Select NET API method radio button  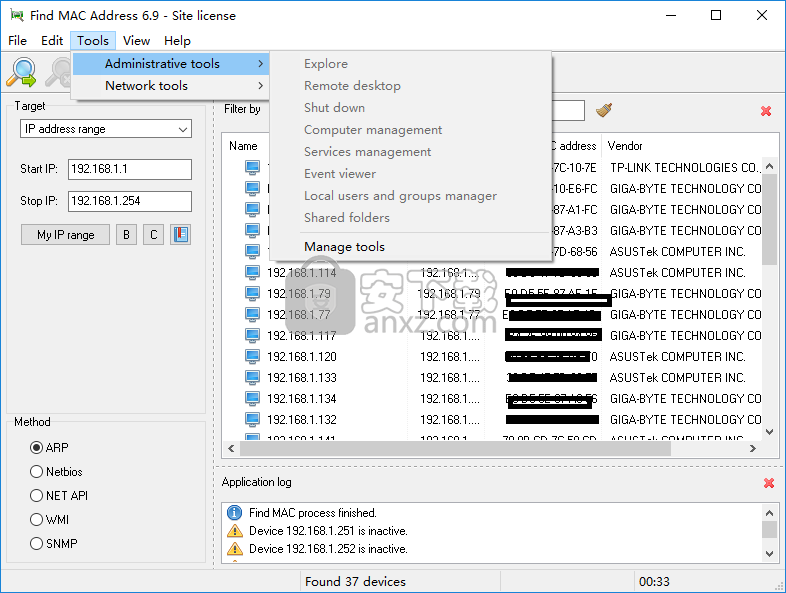click(36, 496)
